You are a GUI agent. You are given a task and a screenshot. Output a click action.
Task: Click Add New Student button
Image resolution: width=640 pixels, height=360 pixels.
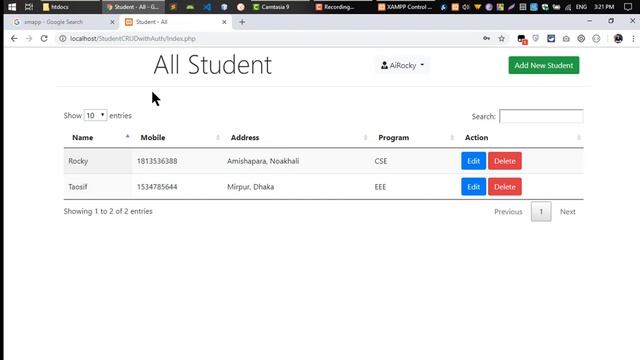[x=544, y=65]
